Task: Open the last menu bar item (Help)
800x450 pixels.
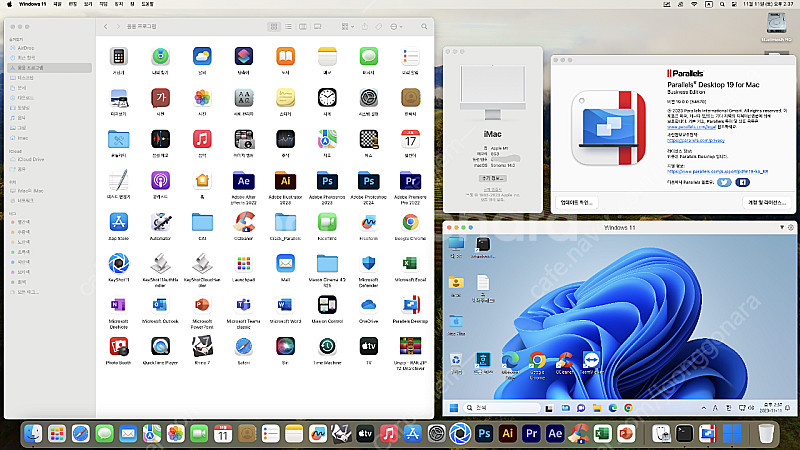Action: tap(147, 4)
